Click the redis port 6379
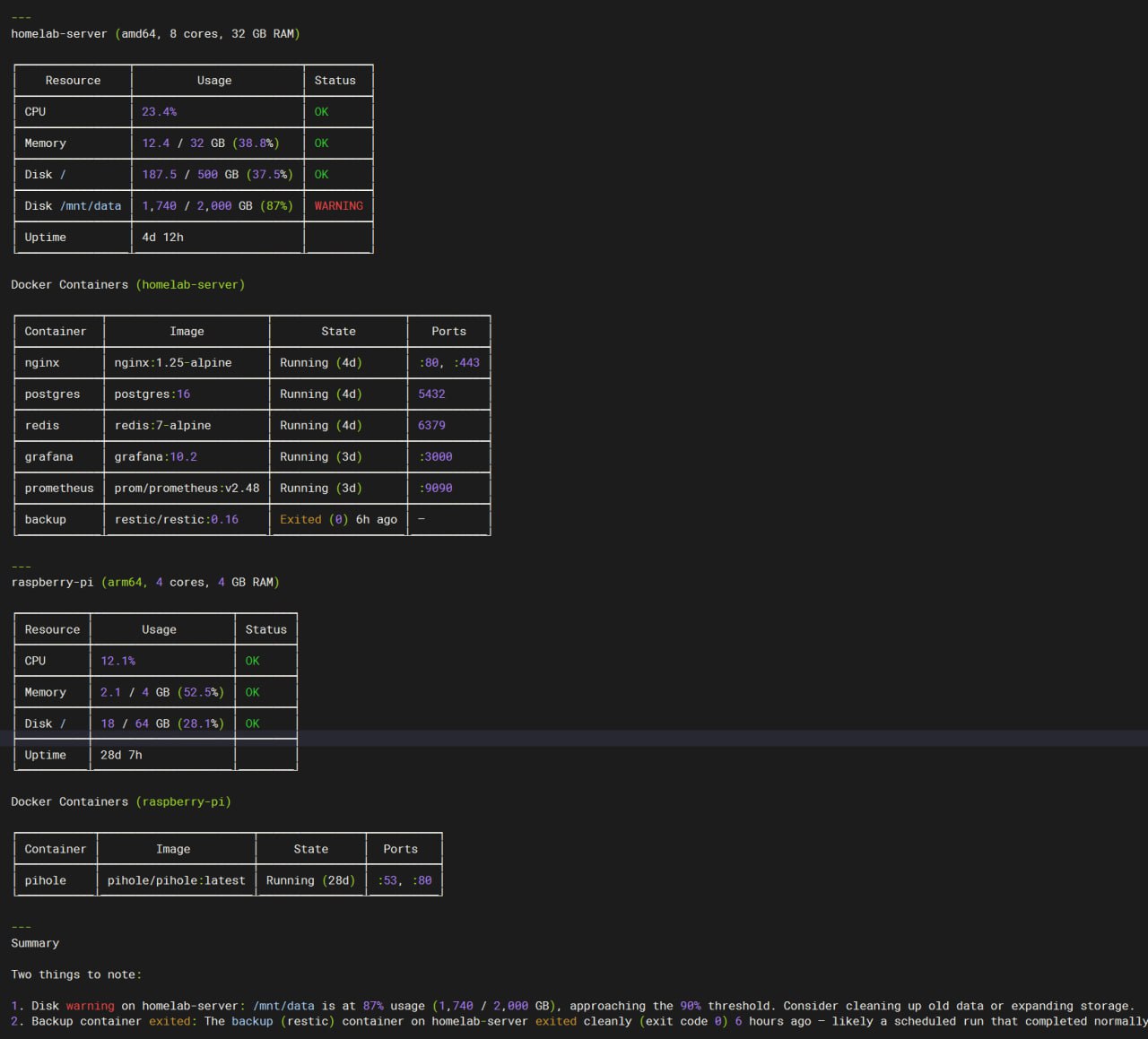 point(431,426)
